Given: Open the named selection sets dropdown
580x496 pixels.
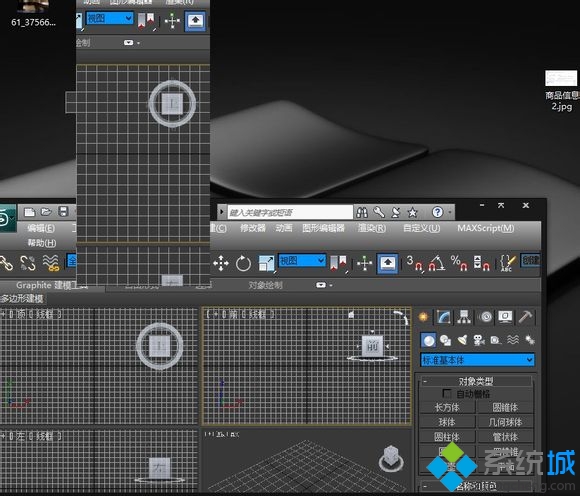Looking at the screenshot, I should coord(530,261).
